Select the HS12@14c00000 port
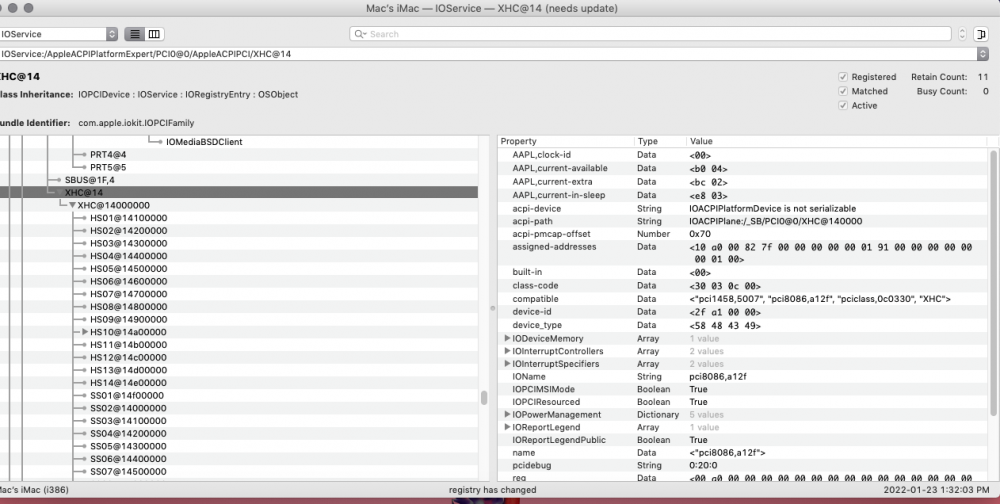Viewport: 1000px width, 504px height. [128, 357]
